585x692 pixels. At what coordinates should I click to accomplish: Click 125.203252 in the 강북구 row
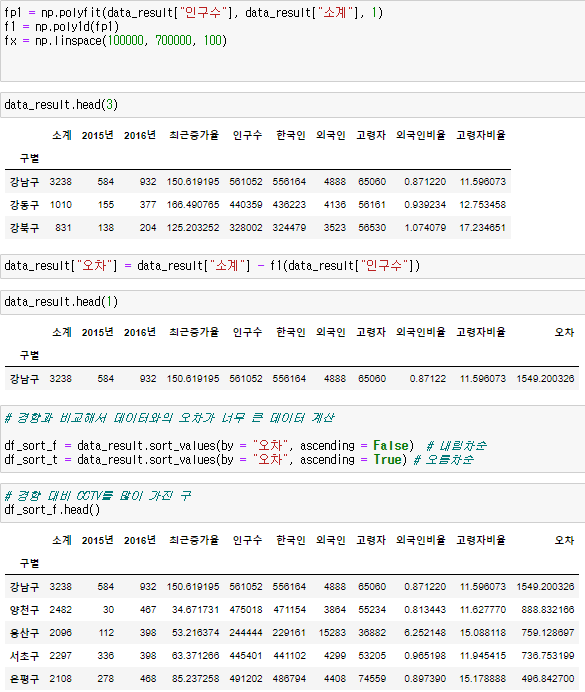193,228
